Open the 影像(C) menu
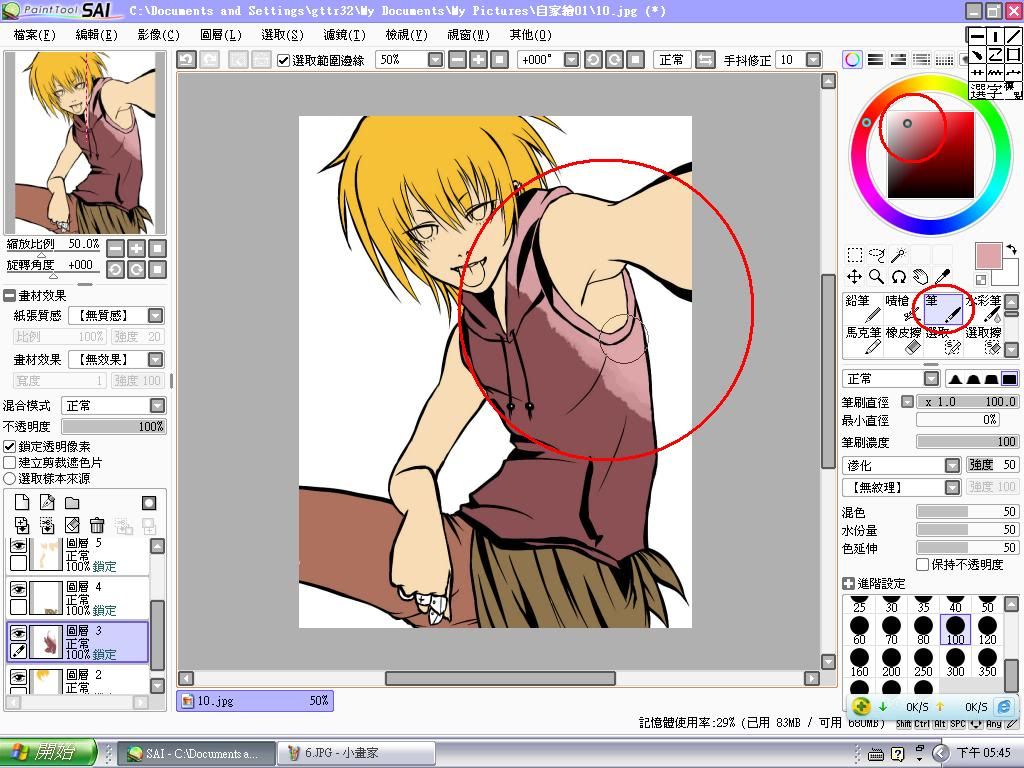The height and width of the screenshot is (768, 1024). 158,35
